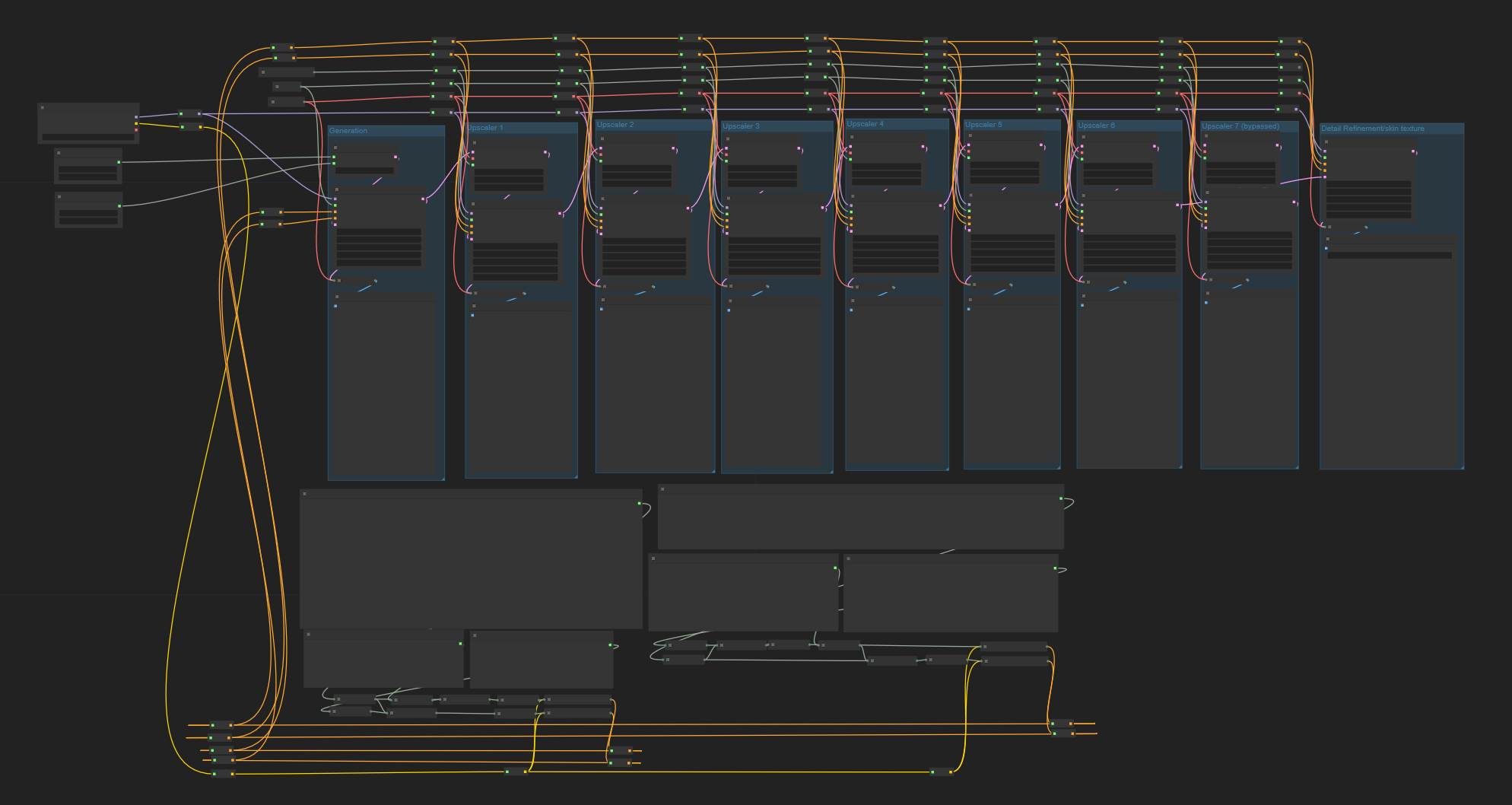Click the Upscaler 1 group's bottom-right corner handle

tap(575, 476)
